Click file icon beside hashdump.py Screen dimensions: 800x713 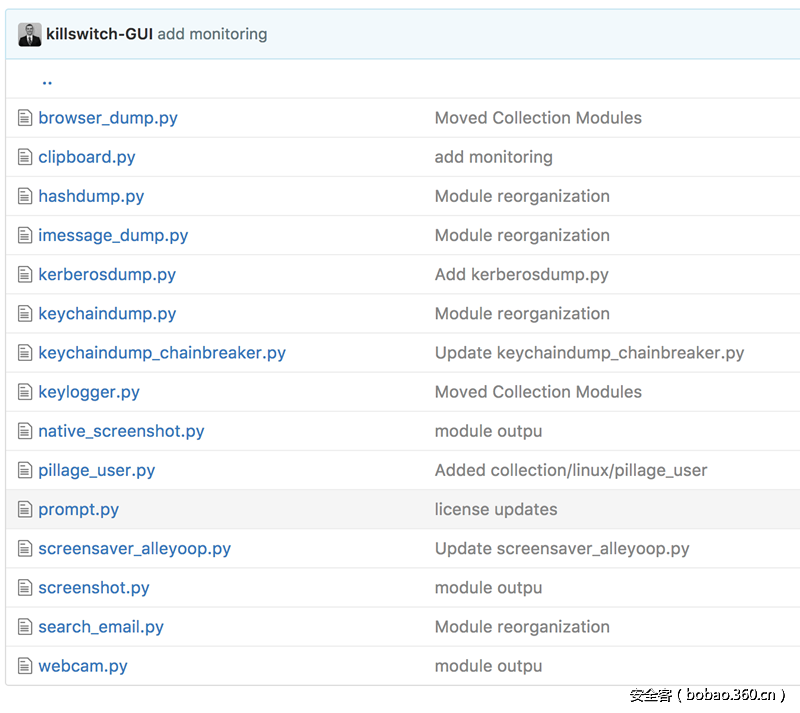tap(25, 196)
